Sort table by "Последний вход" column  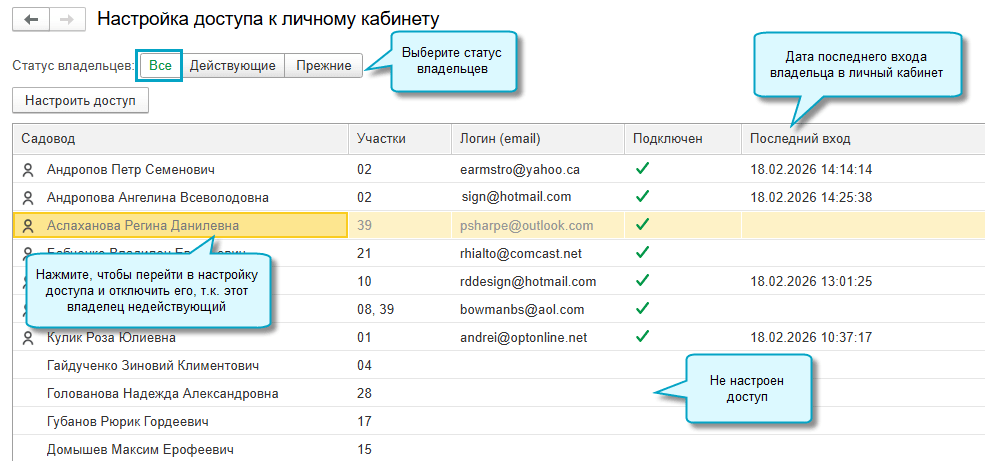click(x=800, y=139)
